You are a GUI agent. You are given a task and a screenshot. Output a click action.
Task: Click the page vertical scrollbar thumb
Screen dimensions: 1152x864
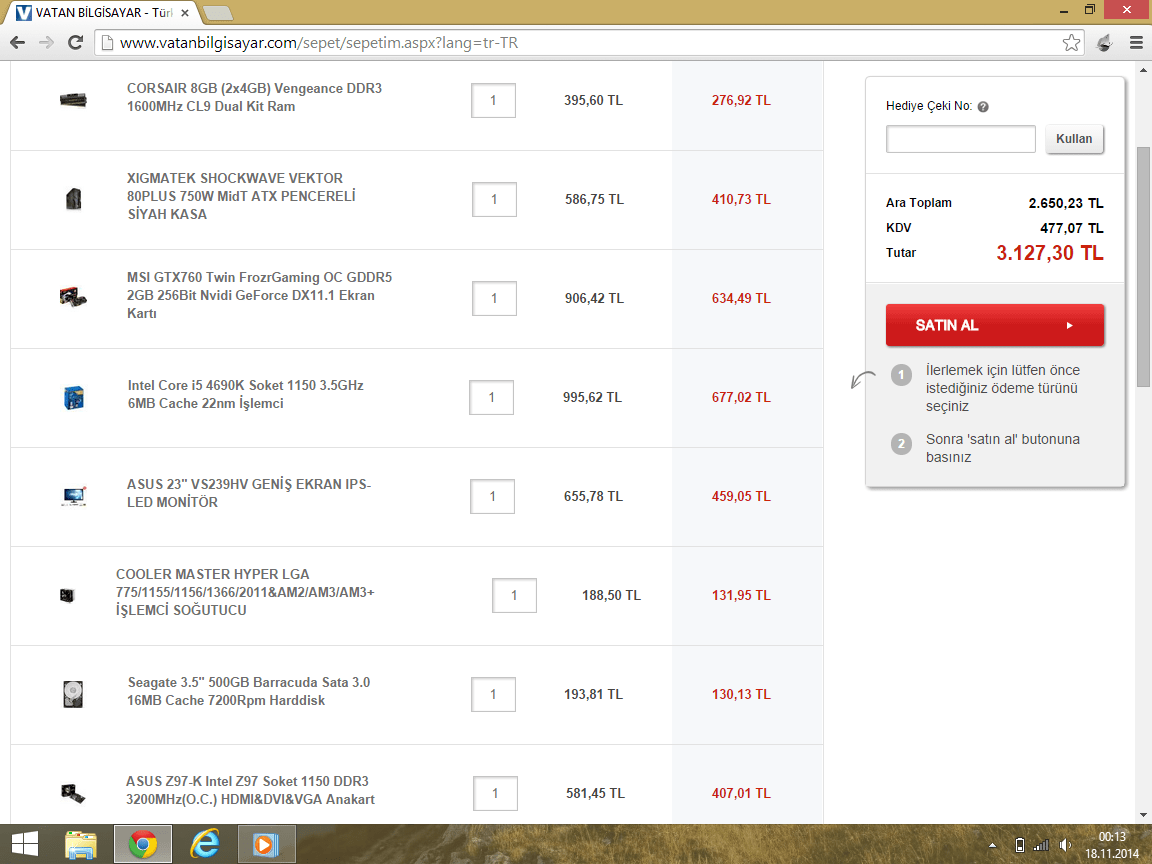pos(1143,266)
